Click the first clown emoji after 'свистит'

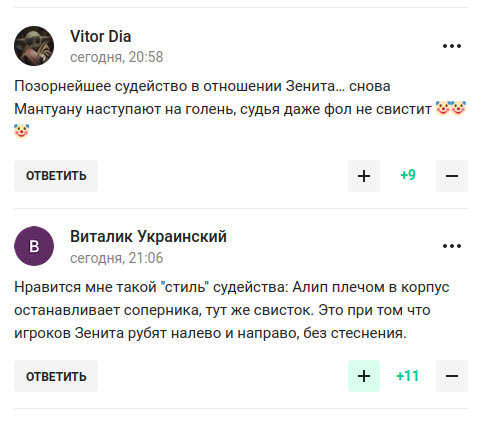tap(443, 108)
